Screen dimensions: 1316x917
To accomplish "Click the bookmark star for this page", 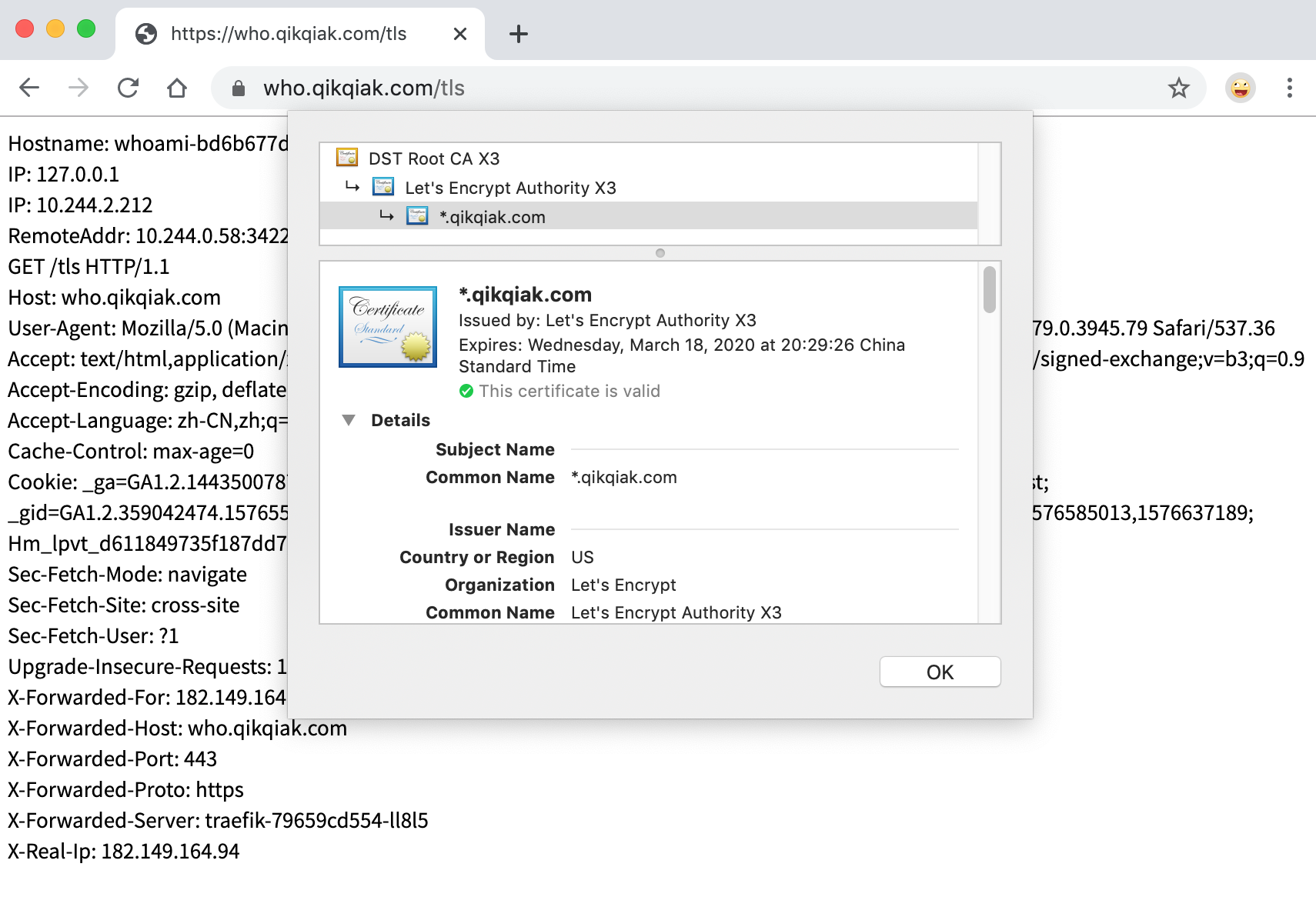I will 1179,88.
